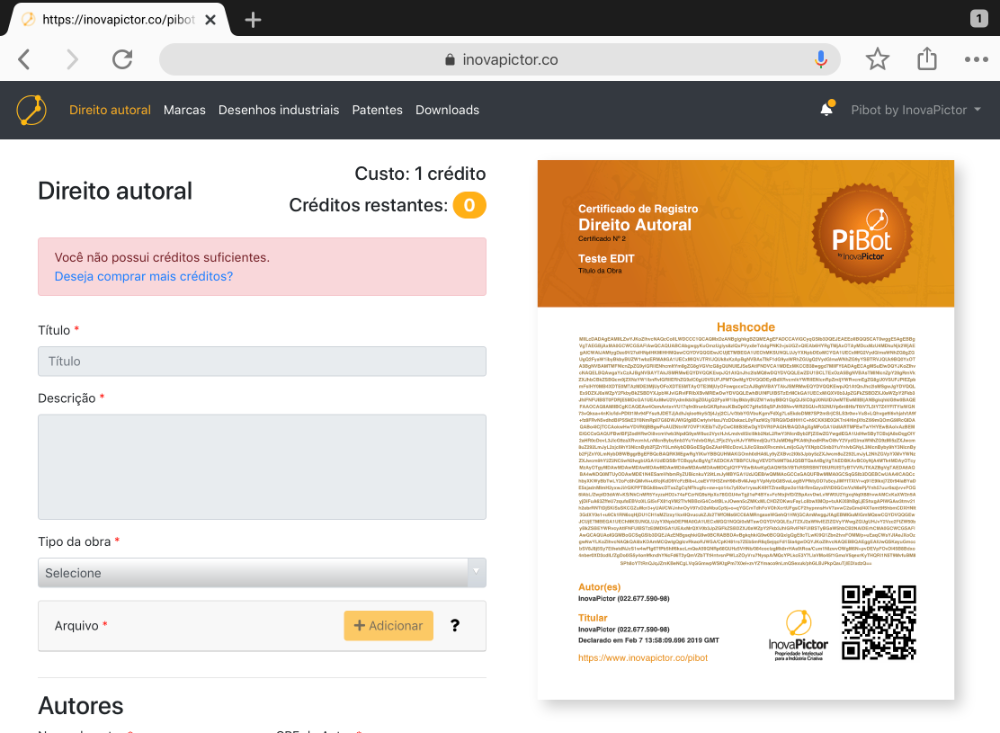This screenshot has height=733, width=1000.
Task: Click the 'Custo: 1 crédito' text
Action: pyautogui.click(x=420, y=174)
